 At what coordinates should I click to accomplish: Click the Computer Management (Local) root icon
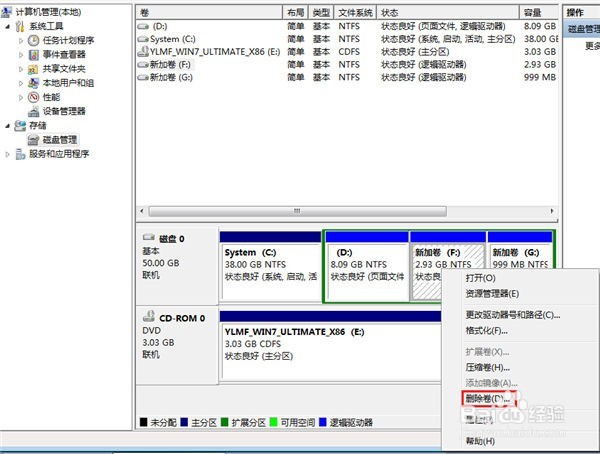click(7, 12)
